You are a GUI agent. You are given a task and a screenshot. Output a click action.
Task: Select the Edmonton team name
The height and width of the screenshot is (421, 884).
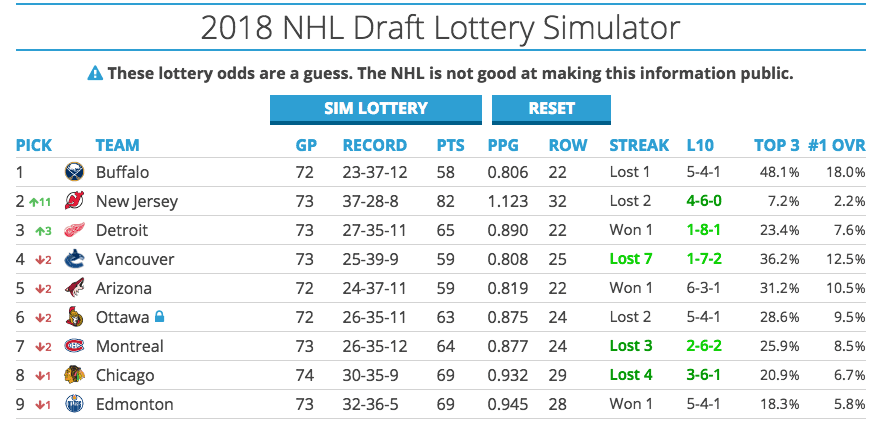134,404
